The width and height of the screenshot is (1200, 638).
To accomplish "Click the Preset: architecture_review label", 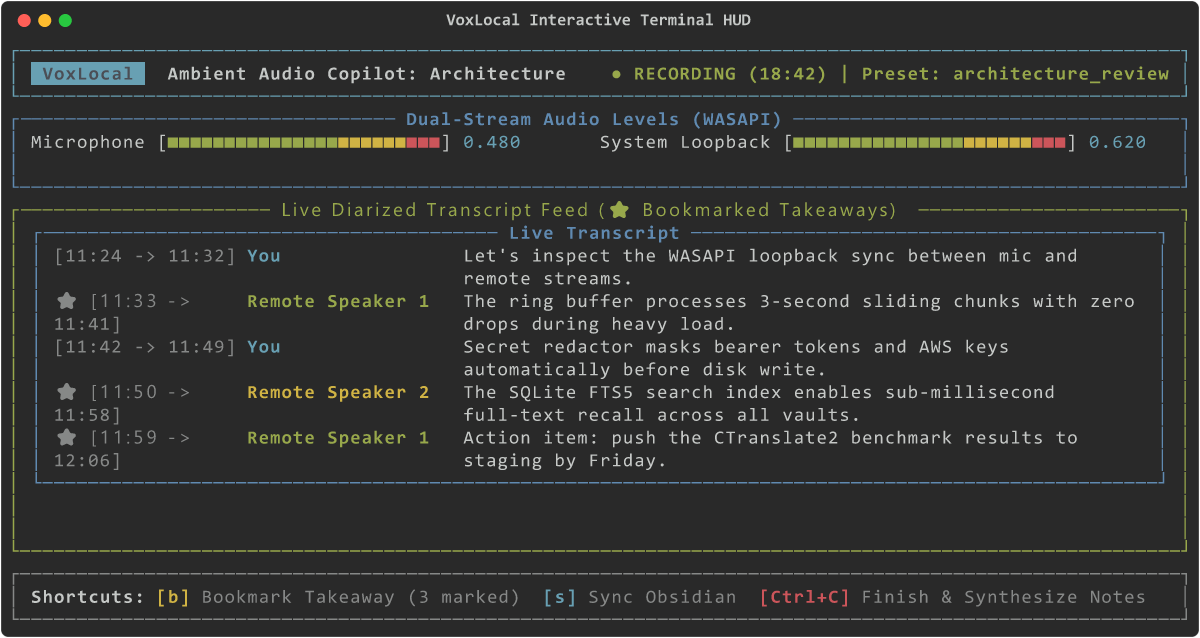I will tap(1015, 74).
